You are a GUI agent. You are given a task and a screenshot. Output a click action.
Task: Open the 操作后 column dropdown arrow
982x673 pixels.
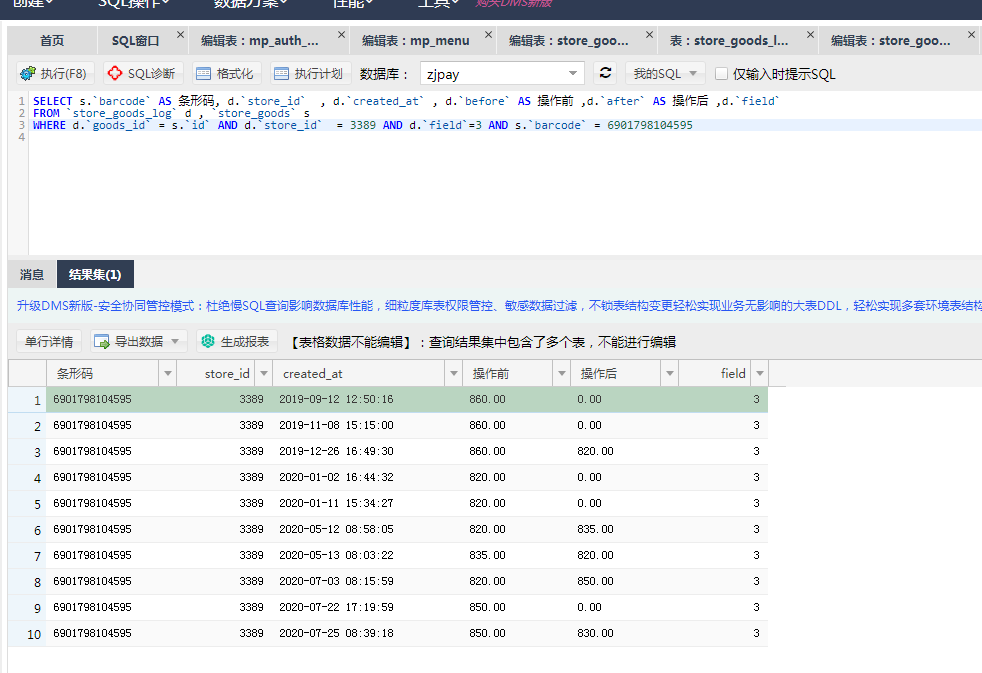point(669,374)
